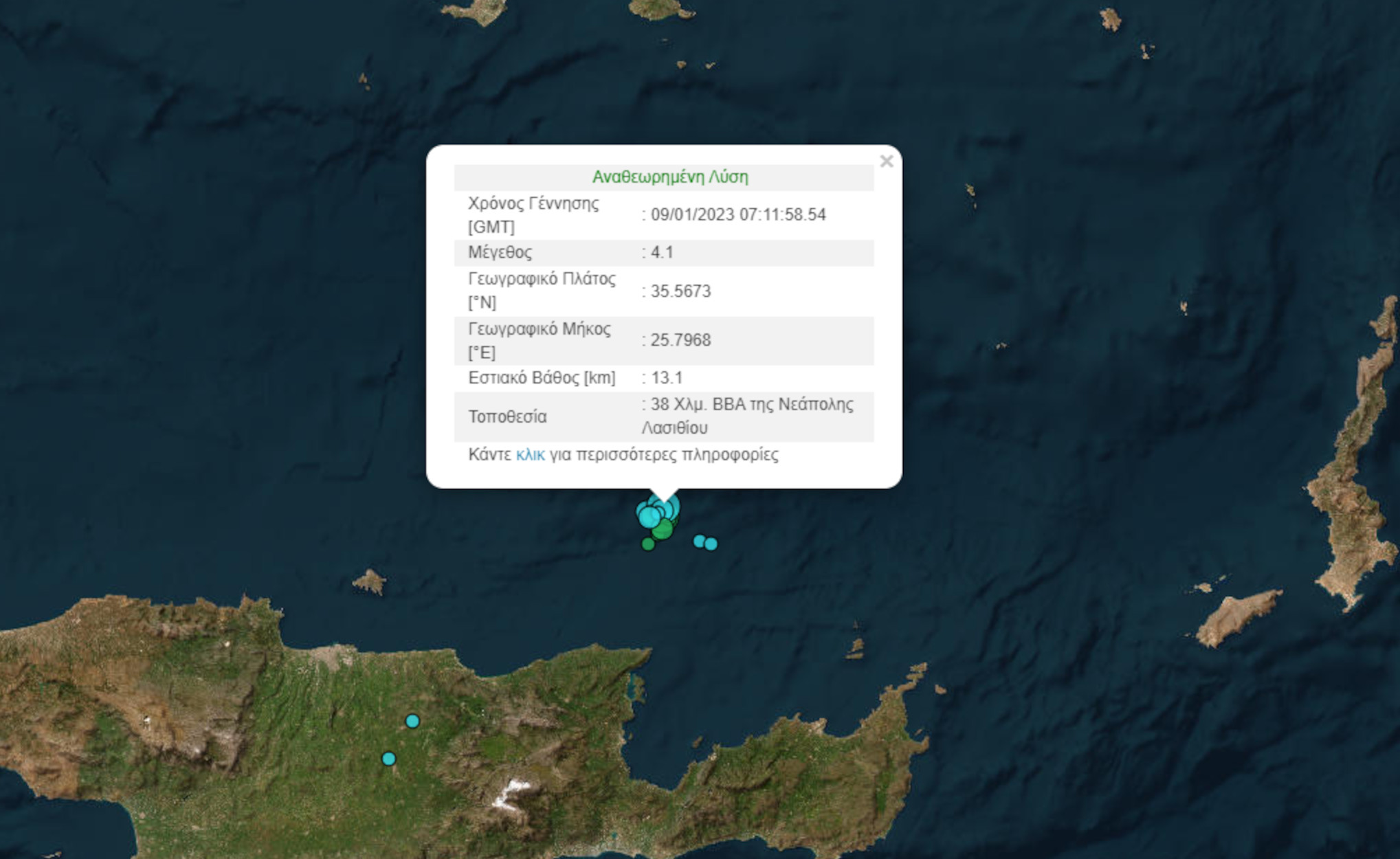
Task: Select the large green marker in the cluster
Action: coord(663,530)
